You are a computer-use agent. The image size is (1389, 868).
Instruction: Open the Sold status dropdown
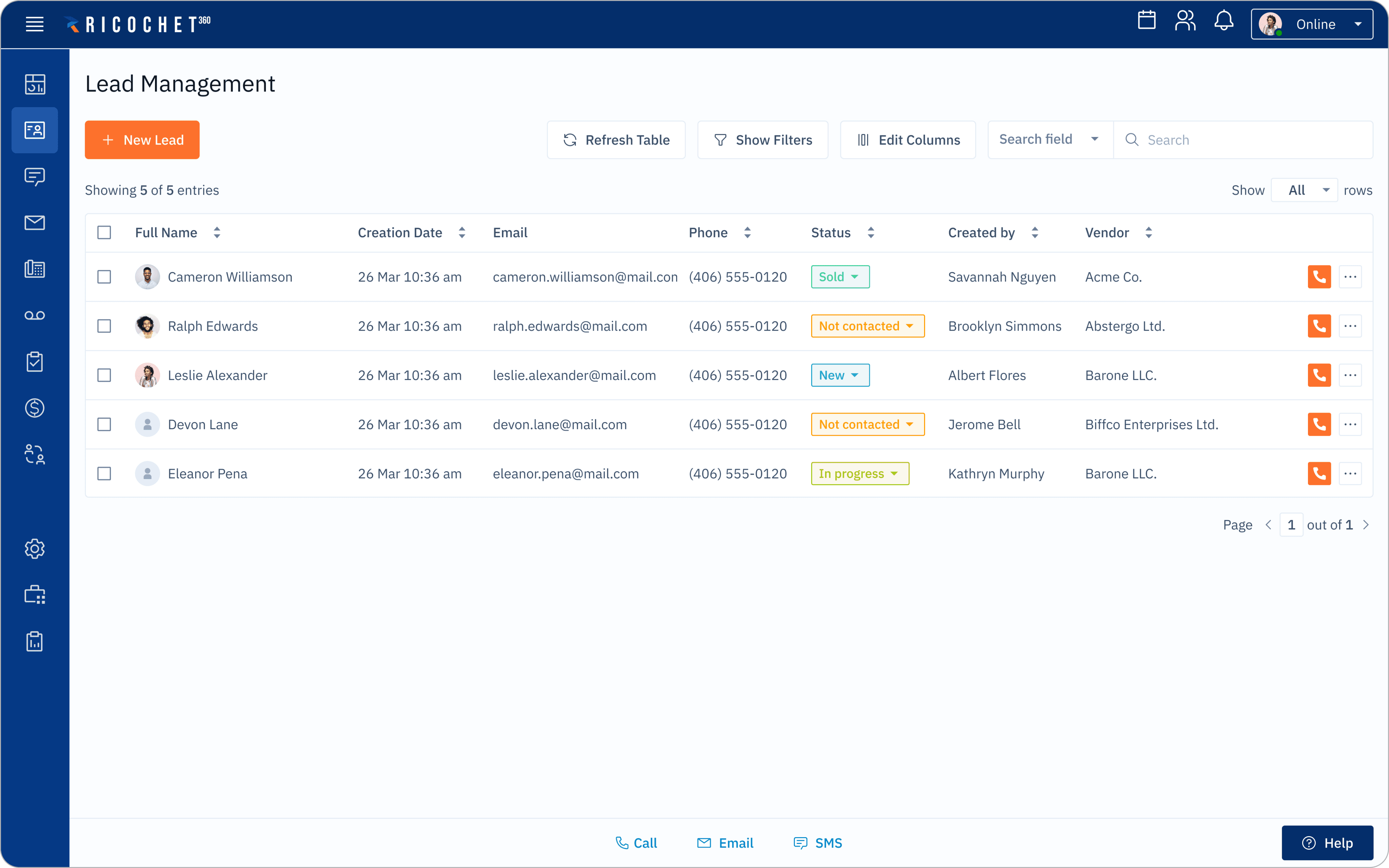pyautogui.click(x=840, y=277)
